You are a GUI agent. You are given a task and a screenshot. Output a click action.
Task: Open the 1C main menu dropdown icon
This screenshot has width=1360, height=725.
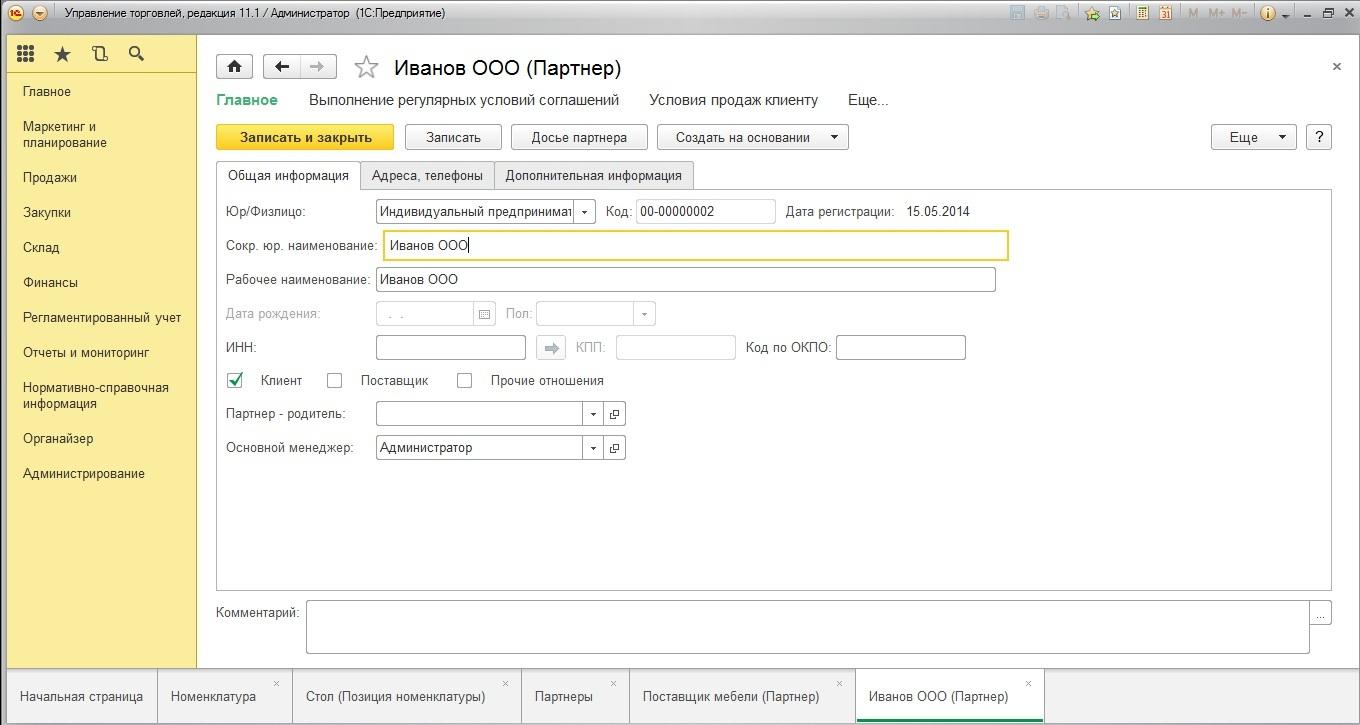coord(39,13)
